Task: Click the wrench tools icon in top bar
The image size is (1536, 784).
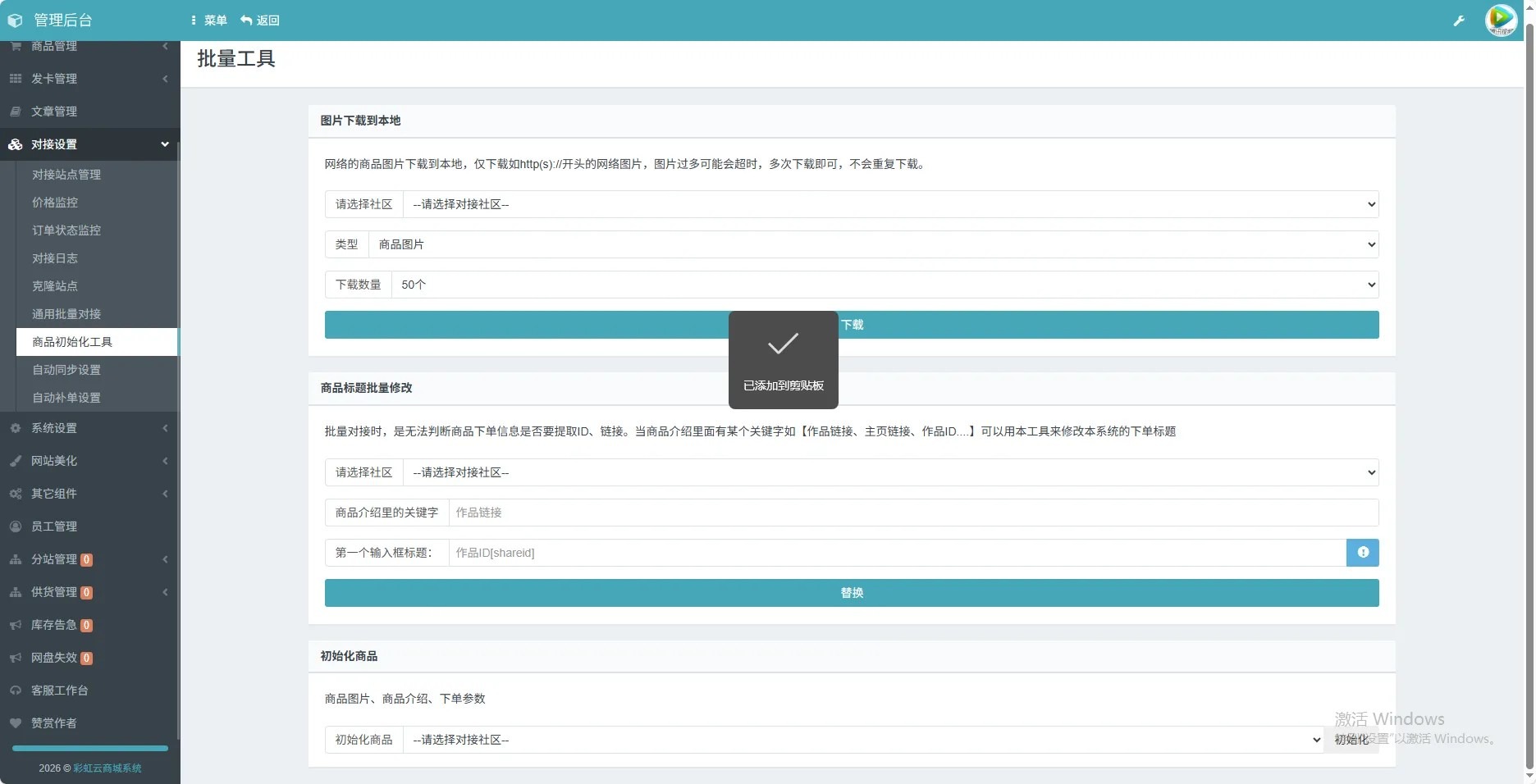Action: tap(1460, 20)
